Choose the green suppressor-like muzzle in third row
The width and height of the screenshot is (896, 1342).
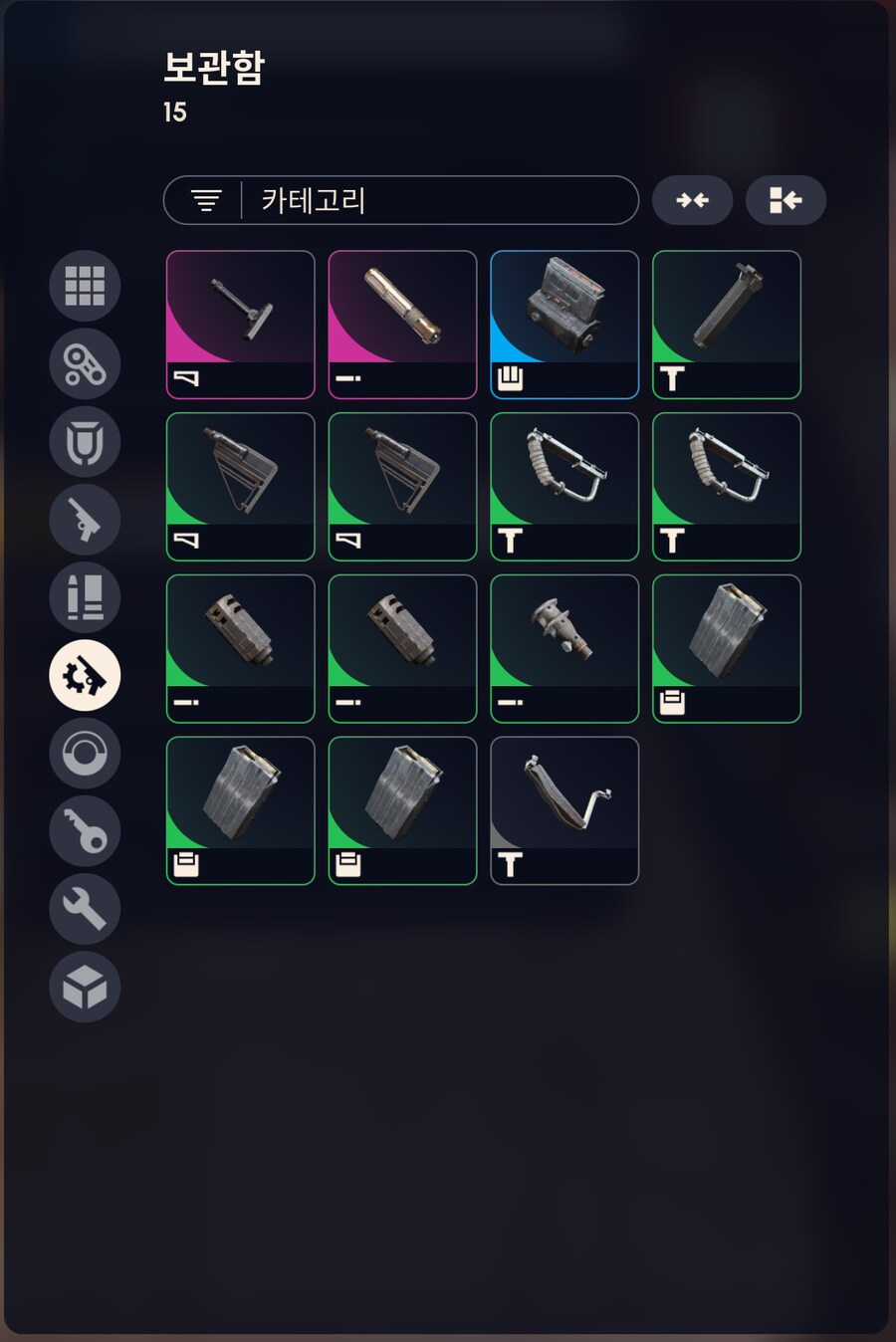564,648
